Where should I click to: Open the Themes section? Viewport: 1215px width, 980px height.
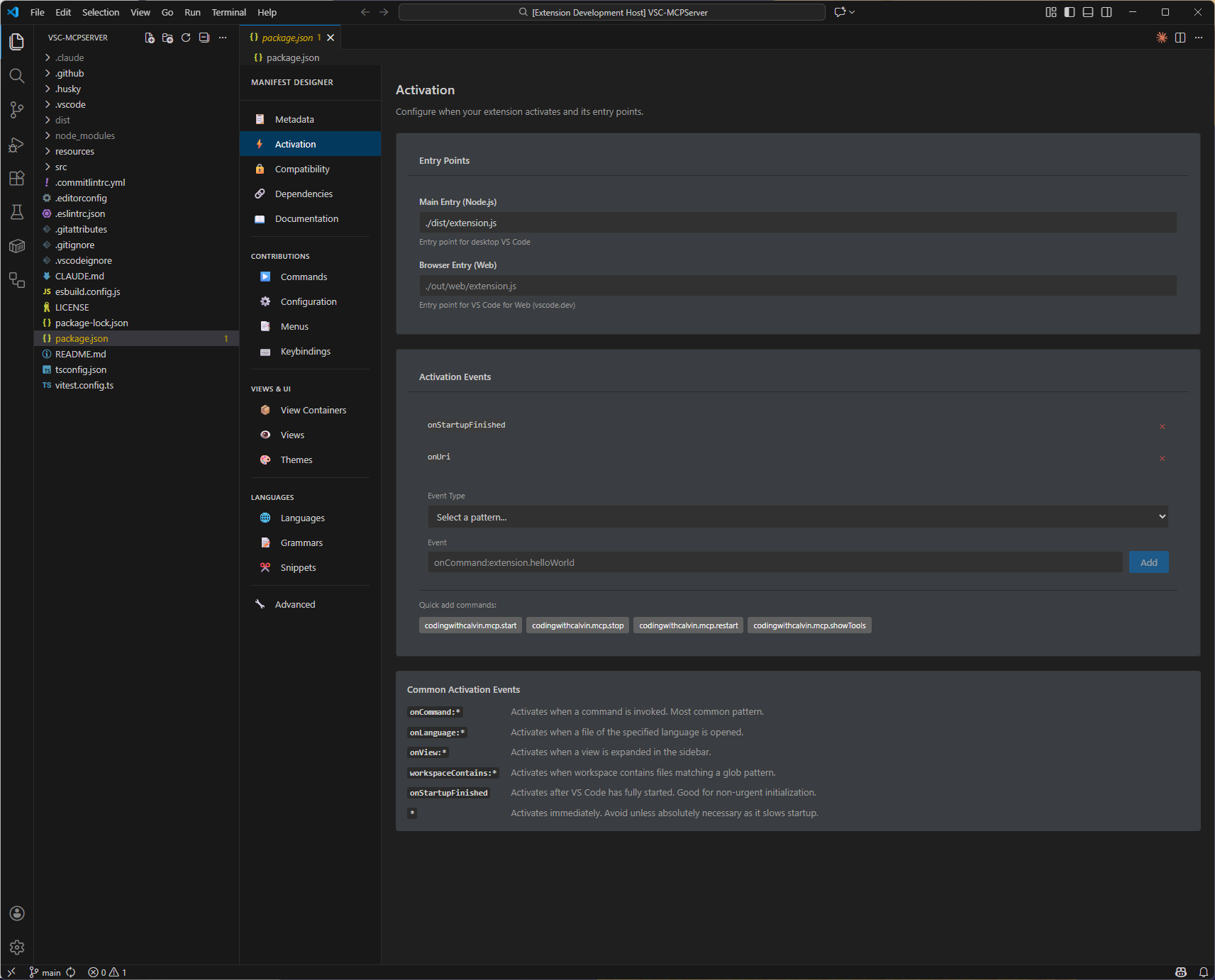[x=310, y=460]
